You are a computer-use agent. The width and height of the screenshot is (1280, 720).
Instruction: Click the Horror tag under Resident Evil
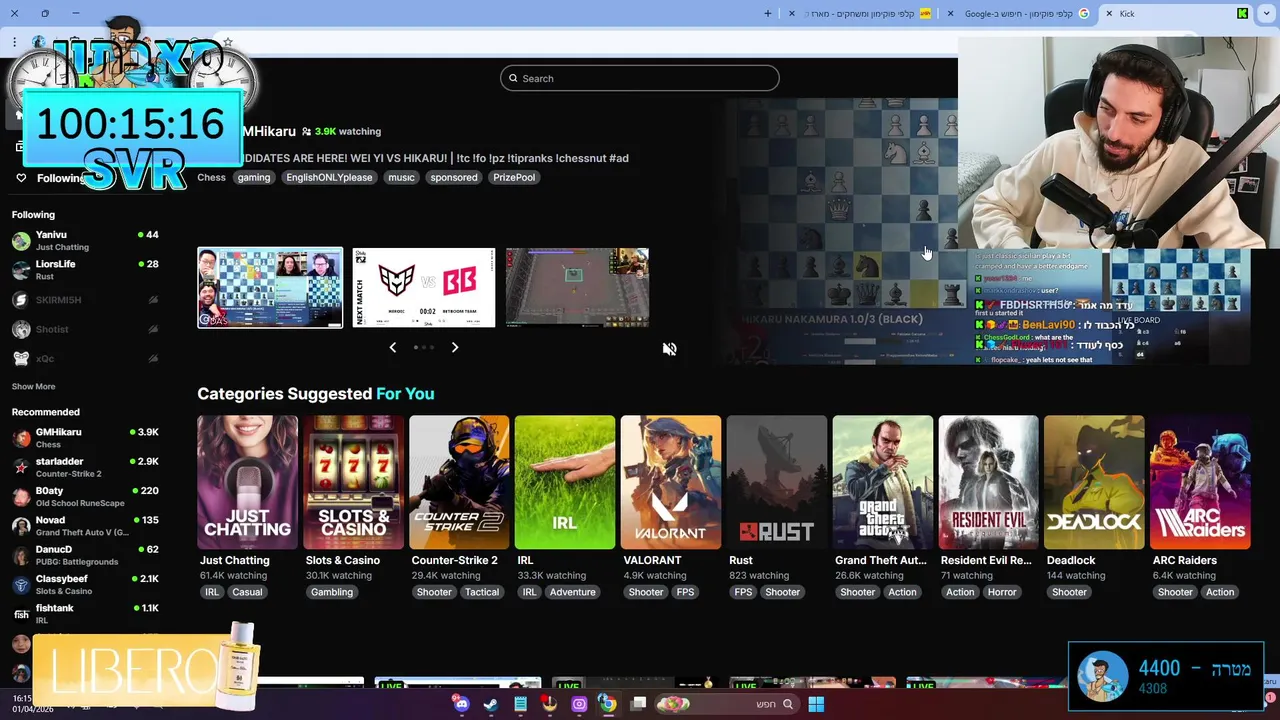(1002, 592)
